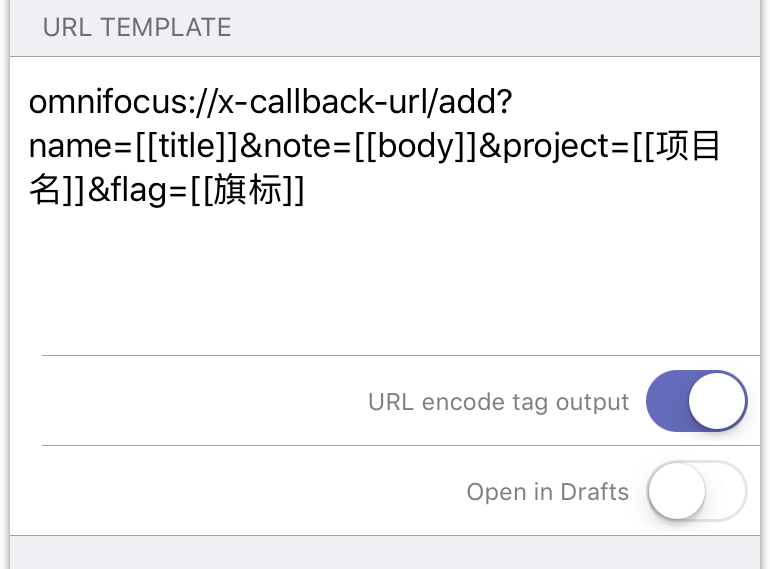Click the Open in Drafts label
This screenshot has height=569, width=770.
547,492
